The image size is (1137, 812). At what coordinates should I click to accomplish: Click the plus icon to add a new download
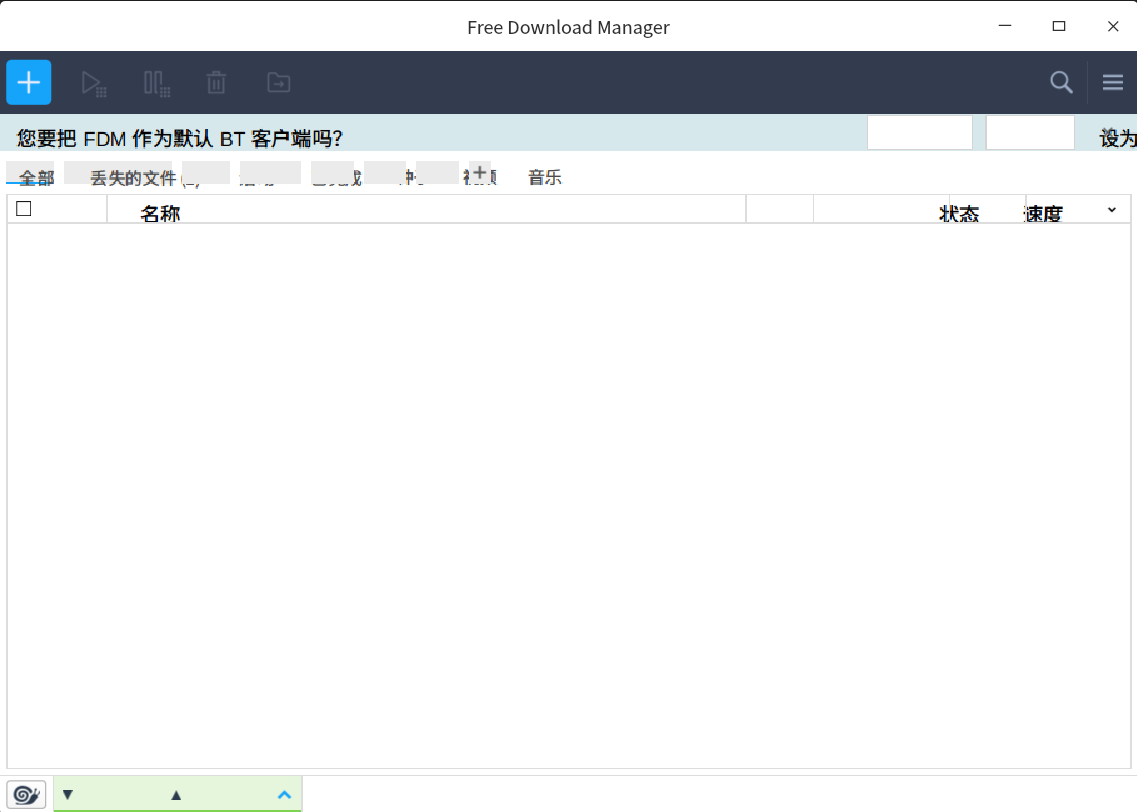click(28, 82)
